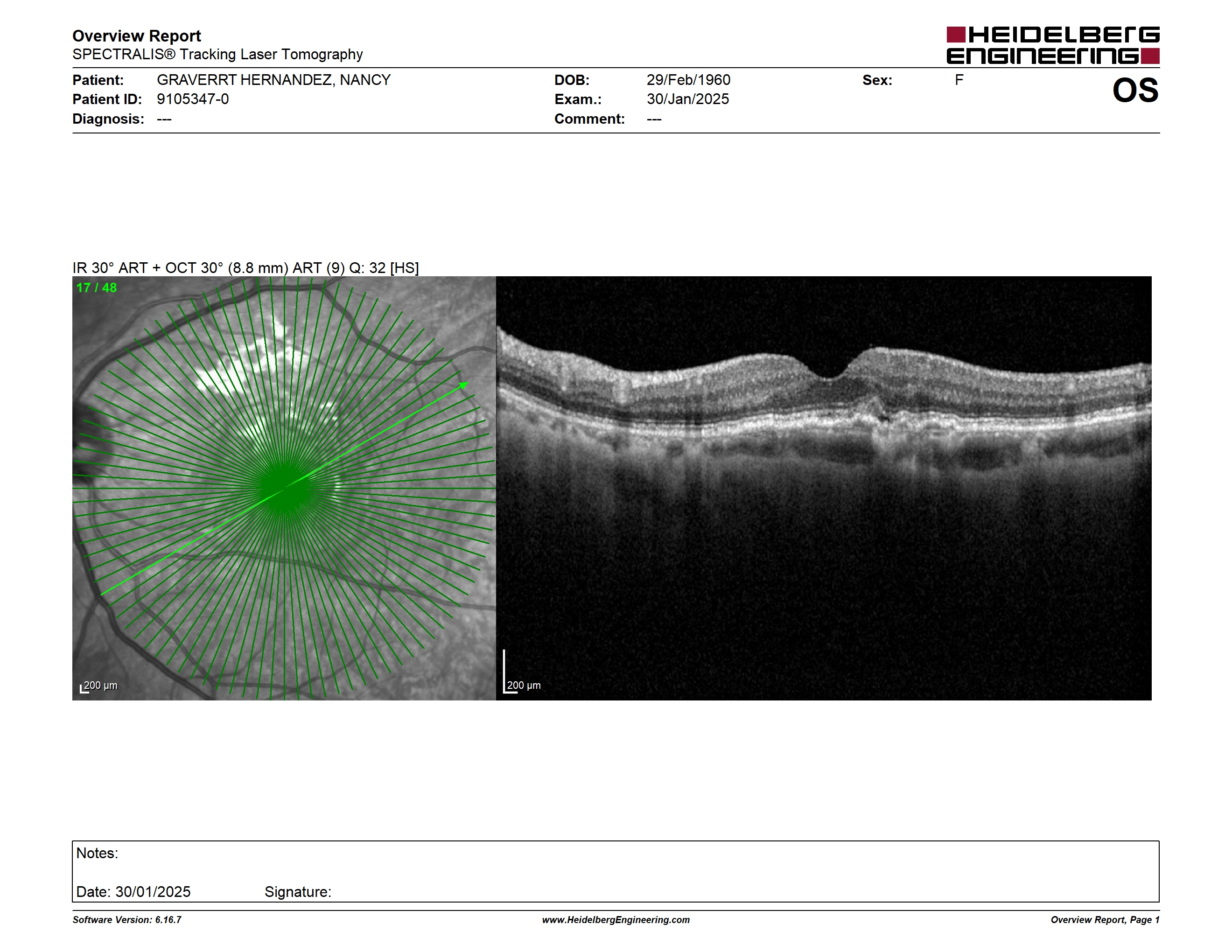Click the 'Sex:' label
1232x952 pixels.
coord(877,80)
